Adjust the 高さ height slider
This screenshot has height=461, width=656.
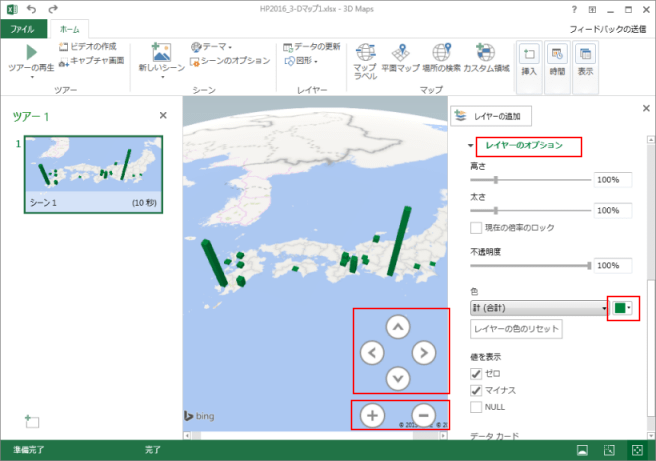click(496, 180)
